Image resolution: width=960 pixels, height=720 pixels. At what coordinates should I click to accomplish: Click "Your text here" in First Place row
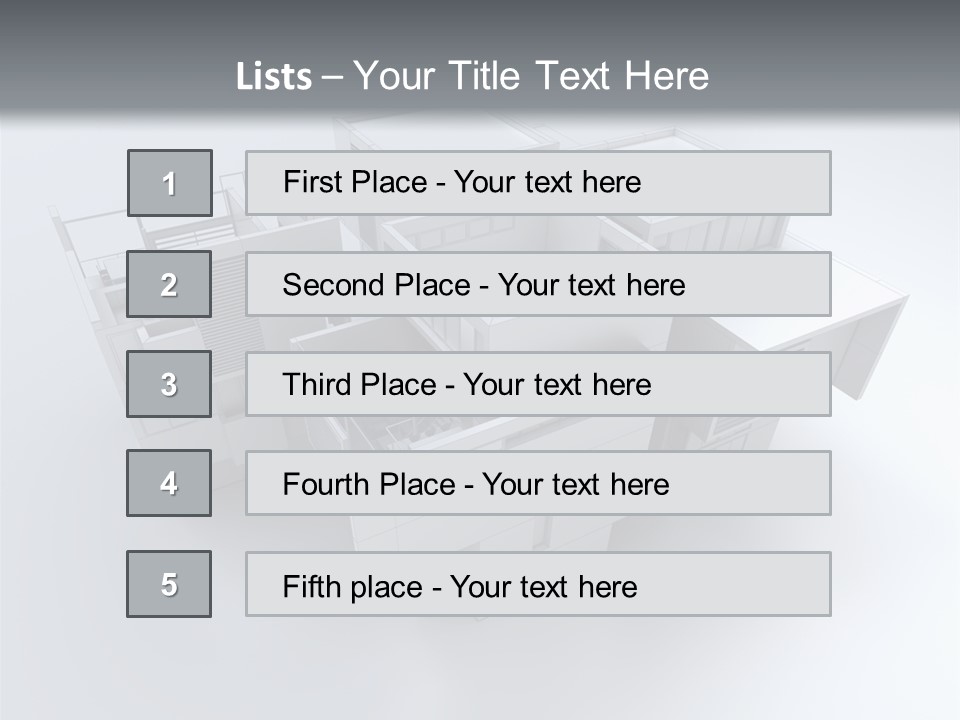pyautogui.click(x=547, y=182)
